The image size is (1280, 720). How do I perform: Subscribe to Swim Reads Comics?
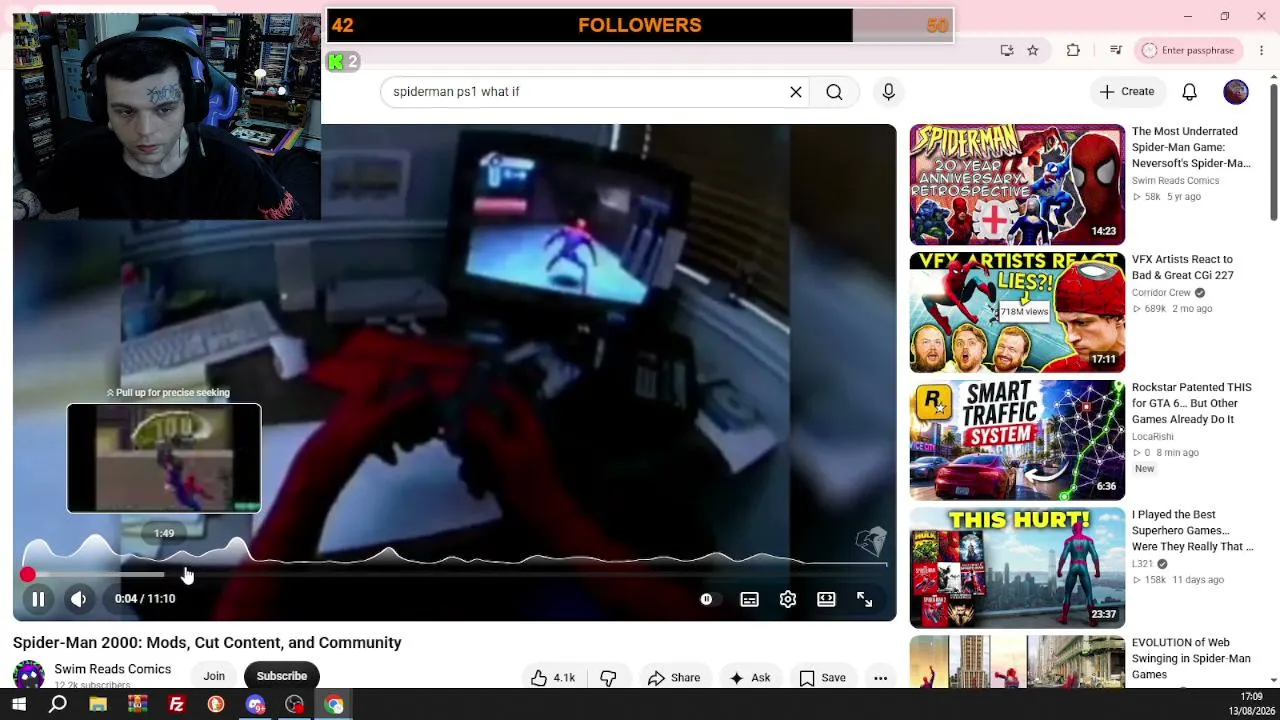(282, 676)
